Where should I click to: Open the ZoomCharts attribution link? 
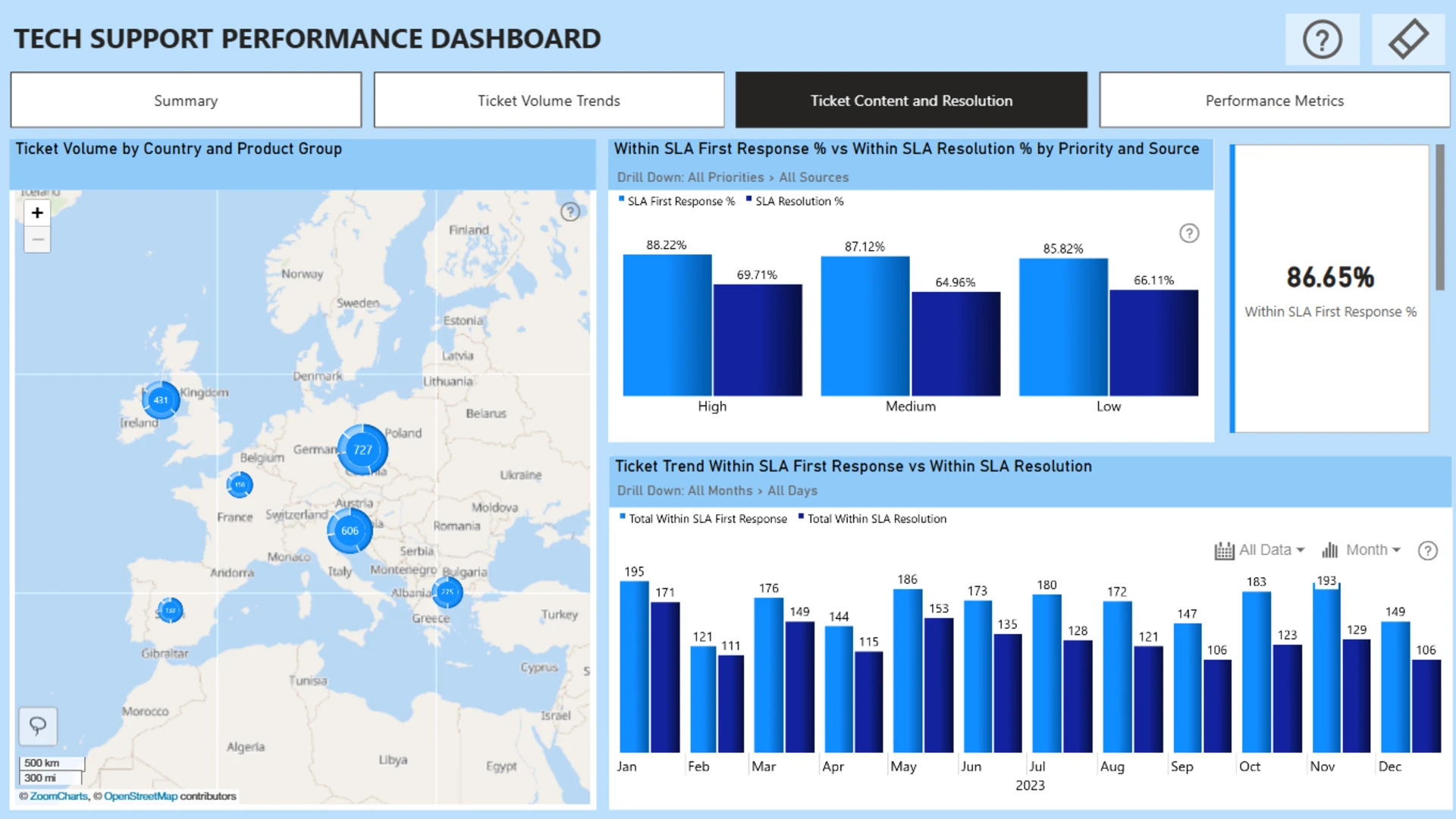(x=58, y=796)
